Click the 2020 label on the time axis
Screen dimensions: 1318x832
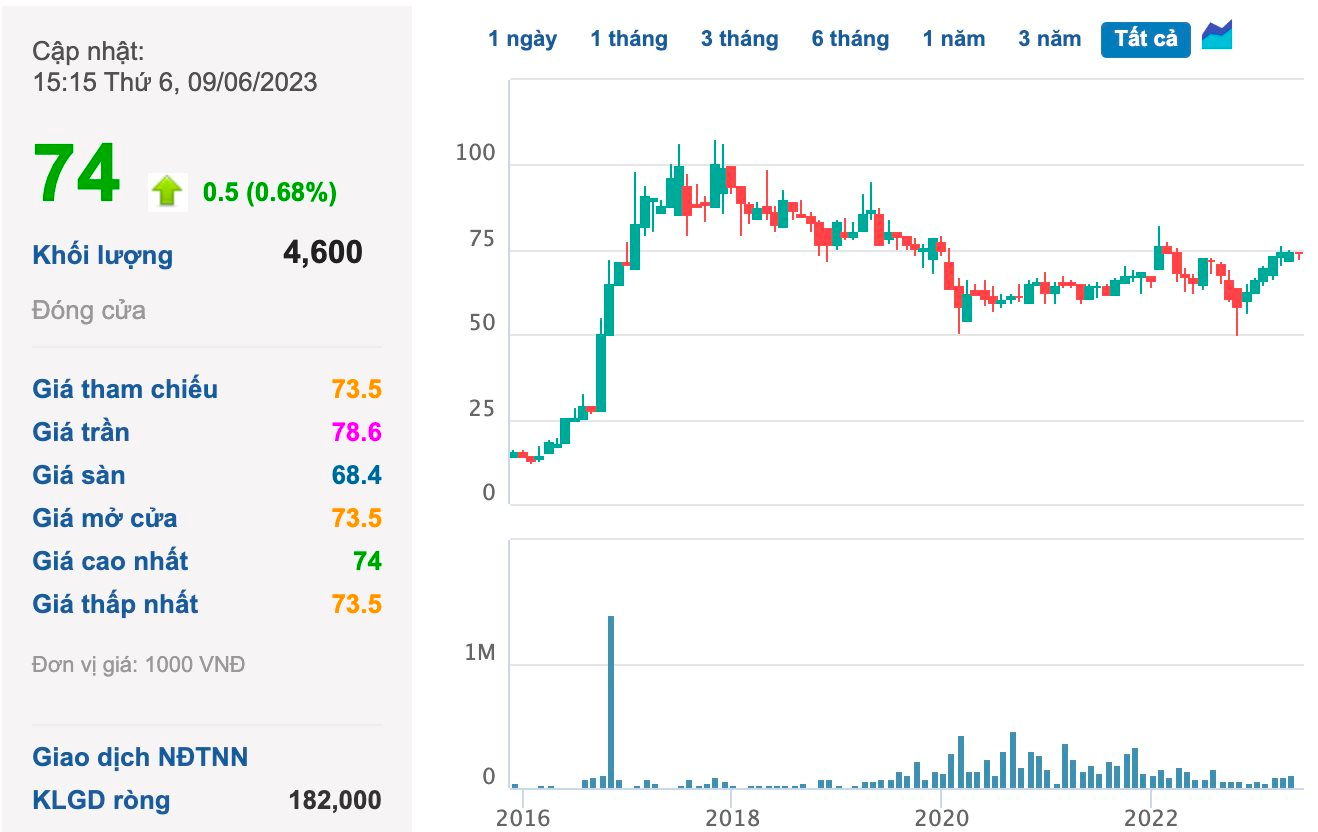pos(940,817)
